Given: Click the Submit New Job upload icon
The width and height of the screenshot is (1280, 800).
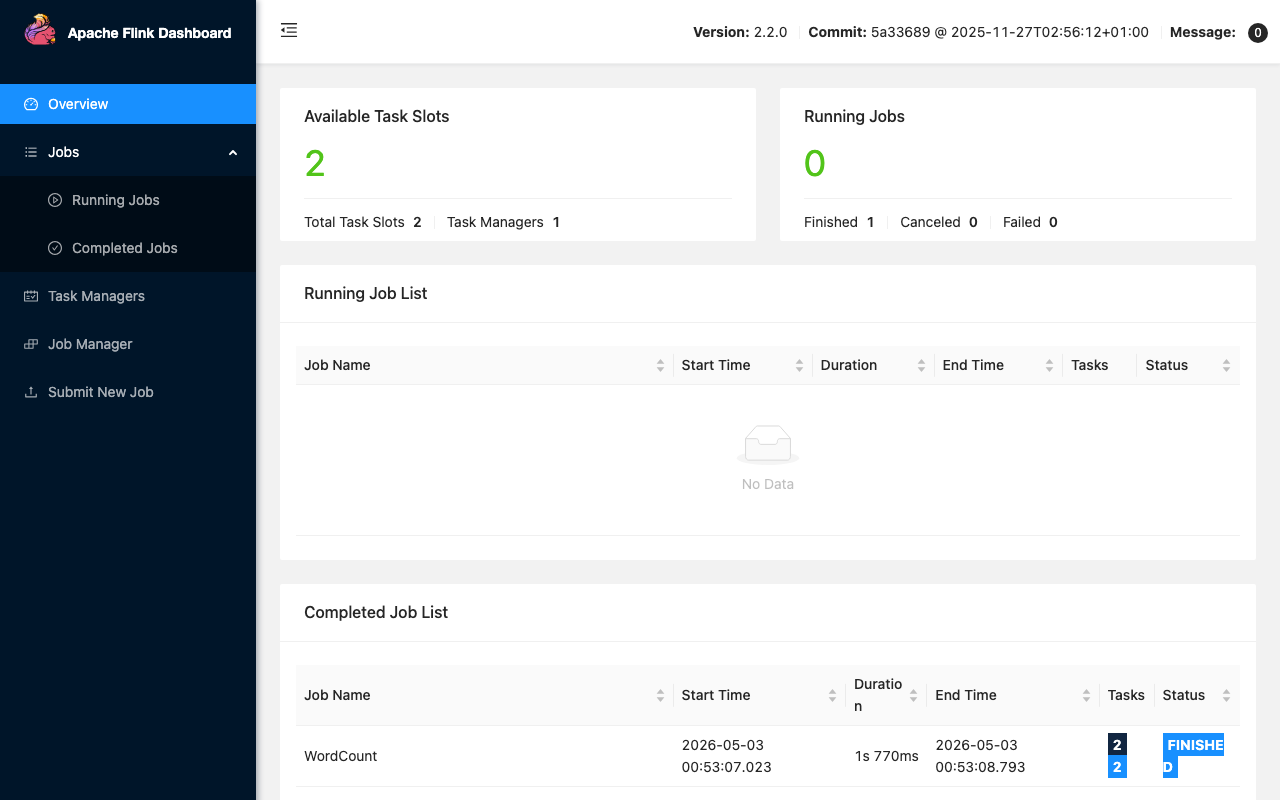Looking at the screenshot, I should [31, 392].
